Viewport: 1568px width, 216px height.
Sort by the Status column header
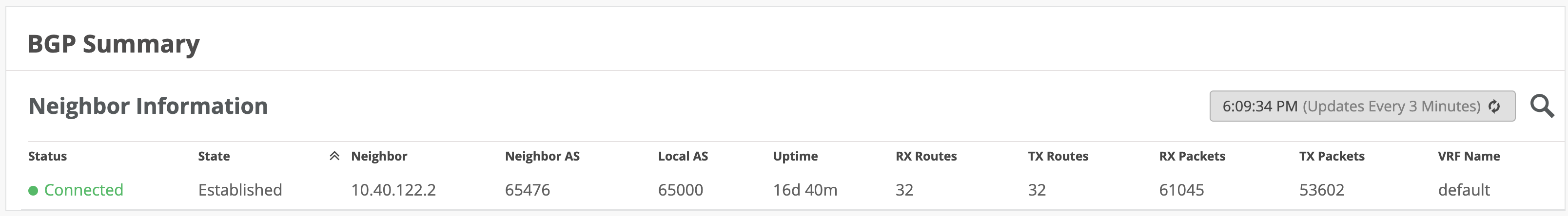pyautogui.click(x=47, y=156)
